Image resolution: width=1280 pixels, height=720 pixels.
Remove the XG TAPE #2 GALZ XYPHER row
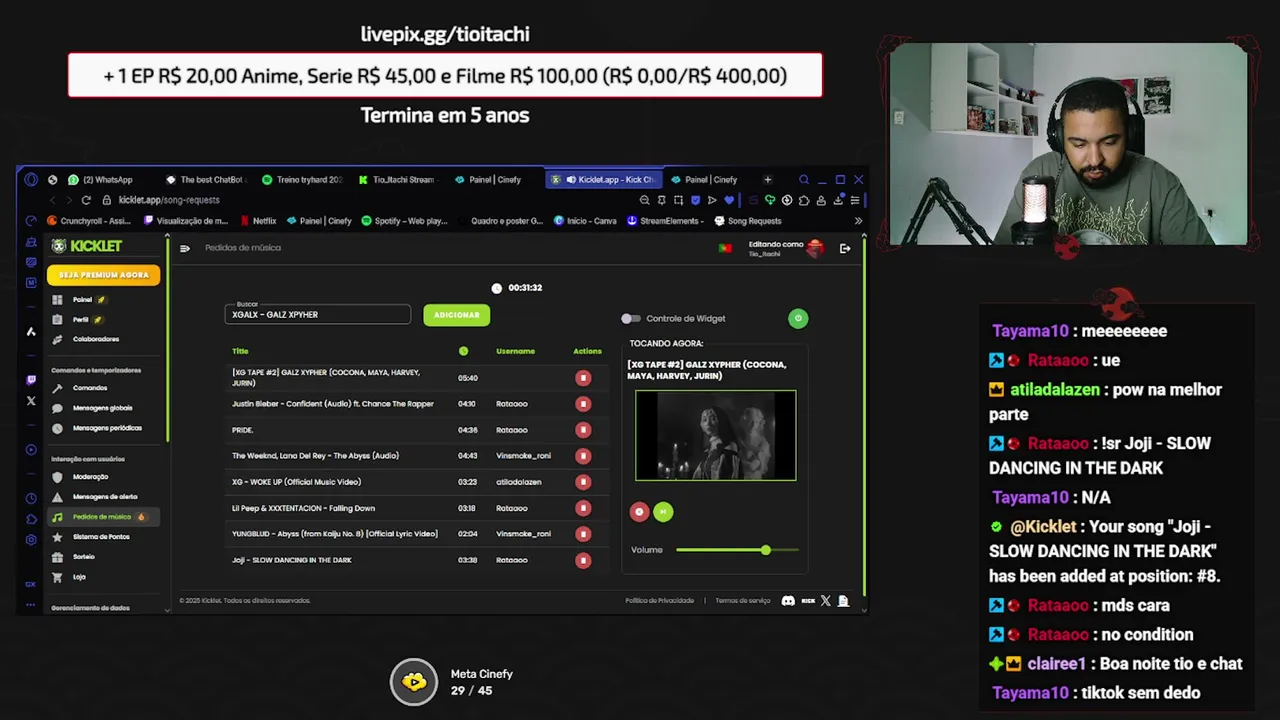click(583, 378)
